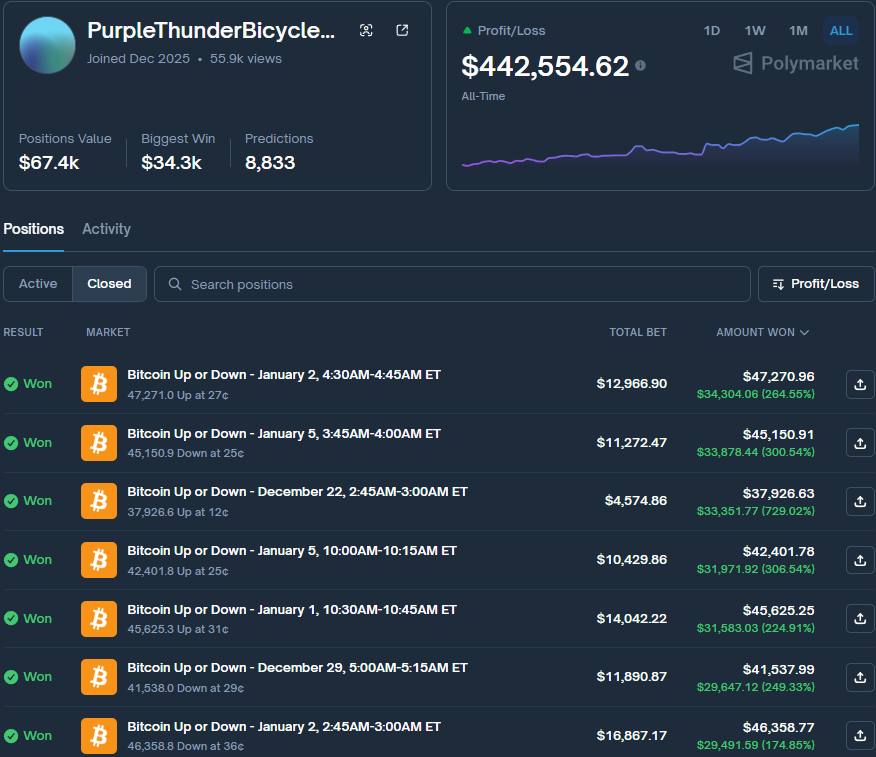Open market Bitcoin Up or Down December 22, 2:45AM-3:00AM ET

point(297,492)
